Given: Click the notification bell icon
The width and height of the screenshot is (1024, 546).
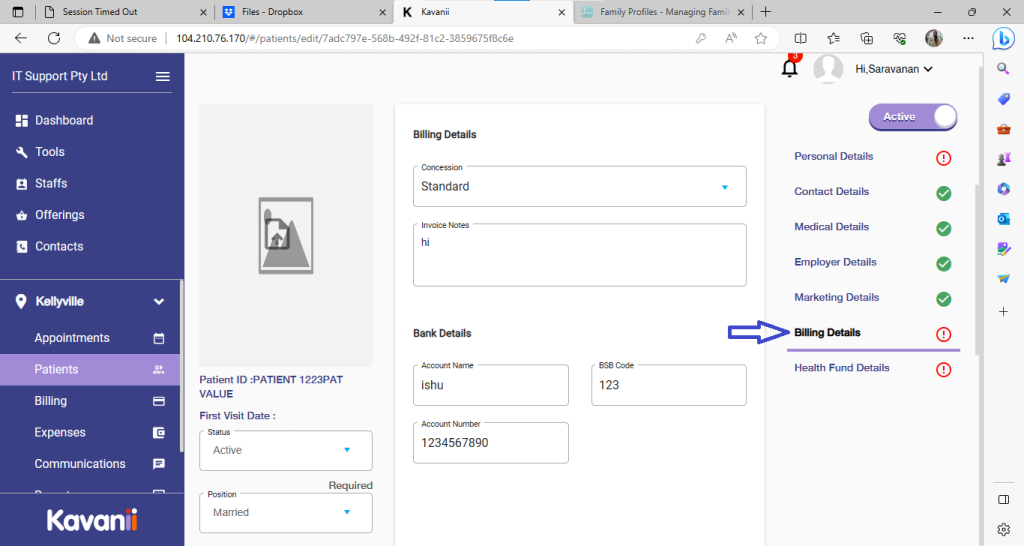Looking at the screenshot, I should pyautogui.click(x=790, y=68).
